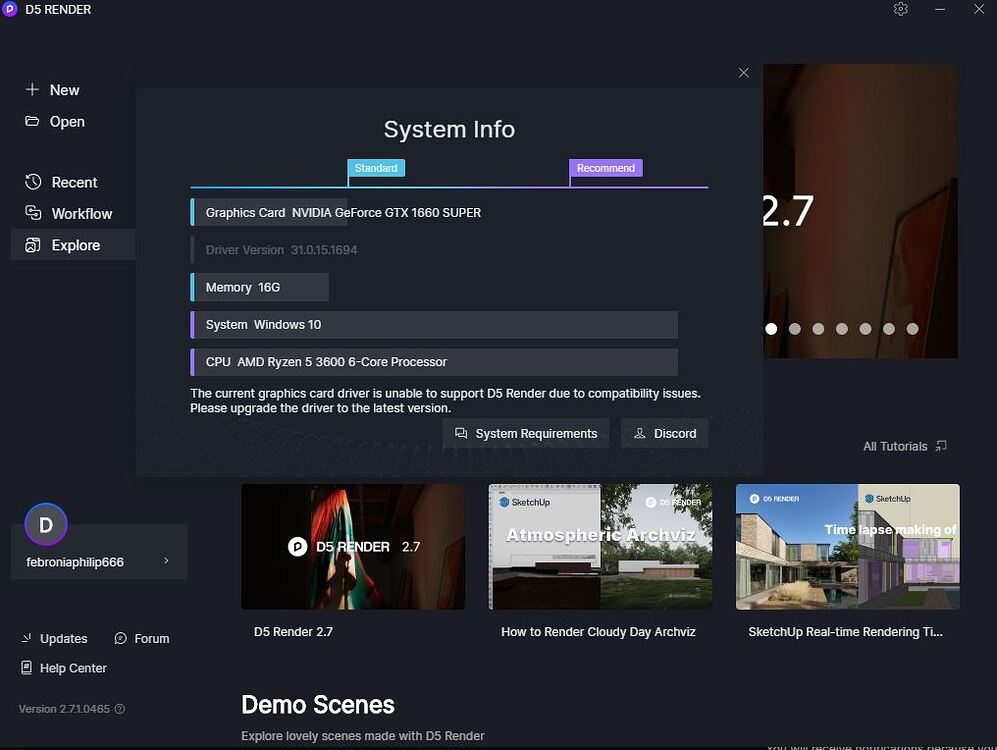Open the Atmospheric Archviz tutorial thumbnail
This screenshot has width=997, height=750.
(600, 547)
